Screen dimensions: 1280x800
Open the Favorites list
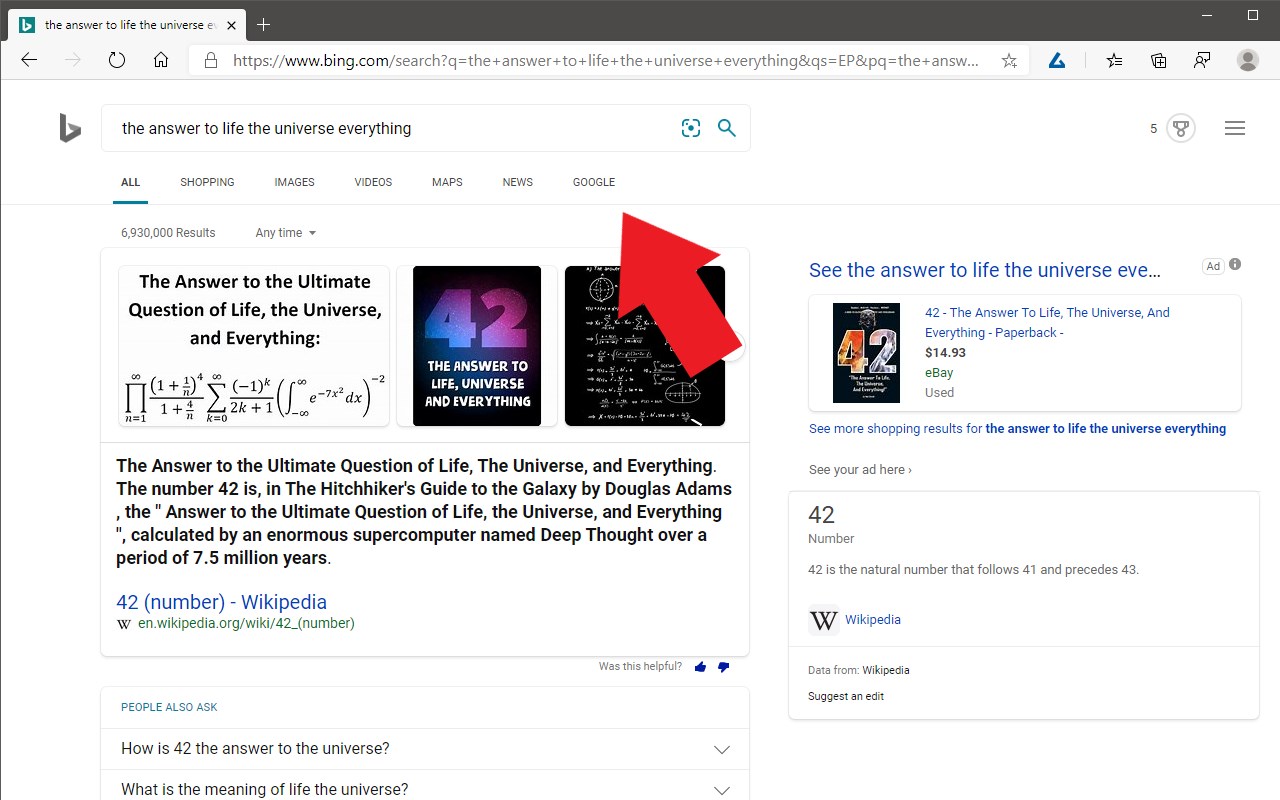[x=1114, y=60]
